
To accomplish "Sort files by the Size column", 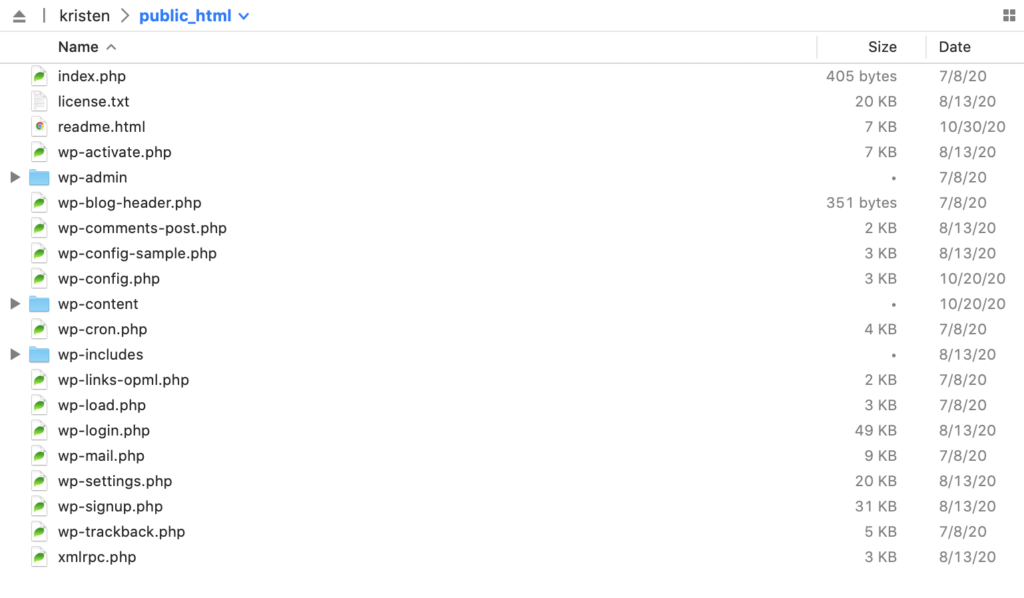I will point(882,47).
